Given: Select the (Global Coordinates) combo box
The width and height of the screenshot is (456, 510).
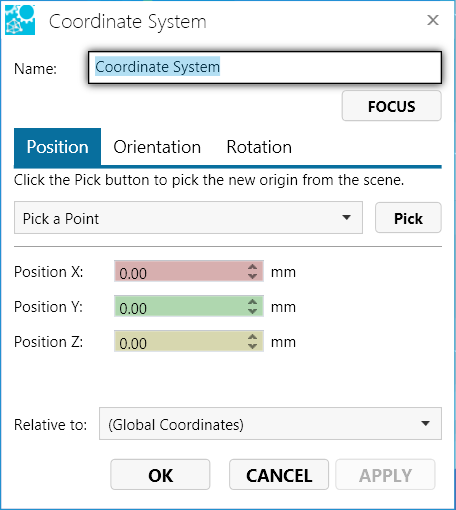Looking at the screenshot, I should pos(270,424).
